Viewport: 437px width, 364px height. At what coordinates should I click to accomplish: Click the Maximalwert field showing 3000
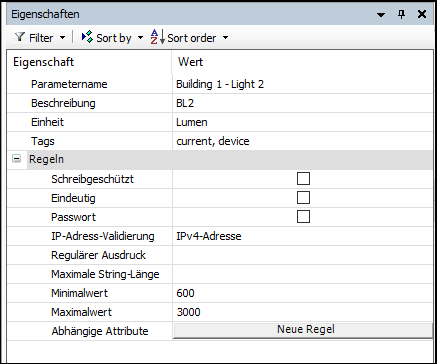tap(303, 312)
